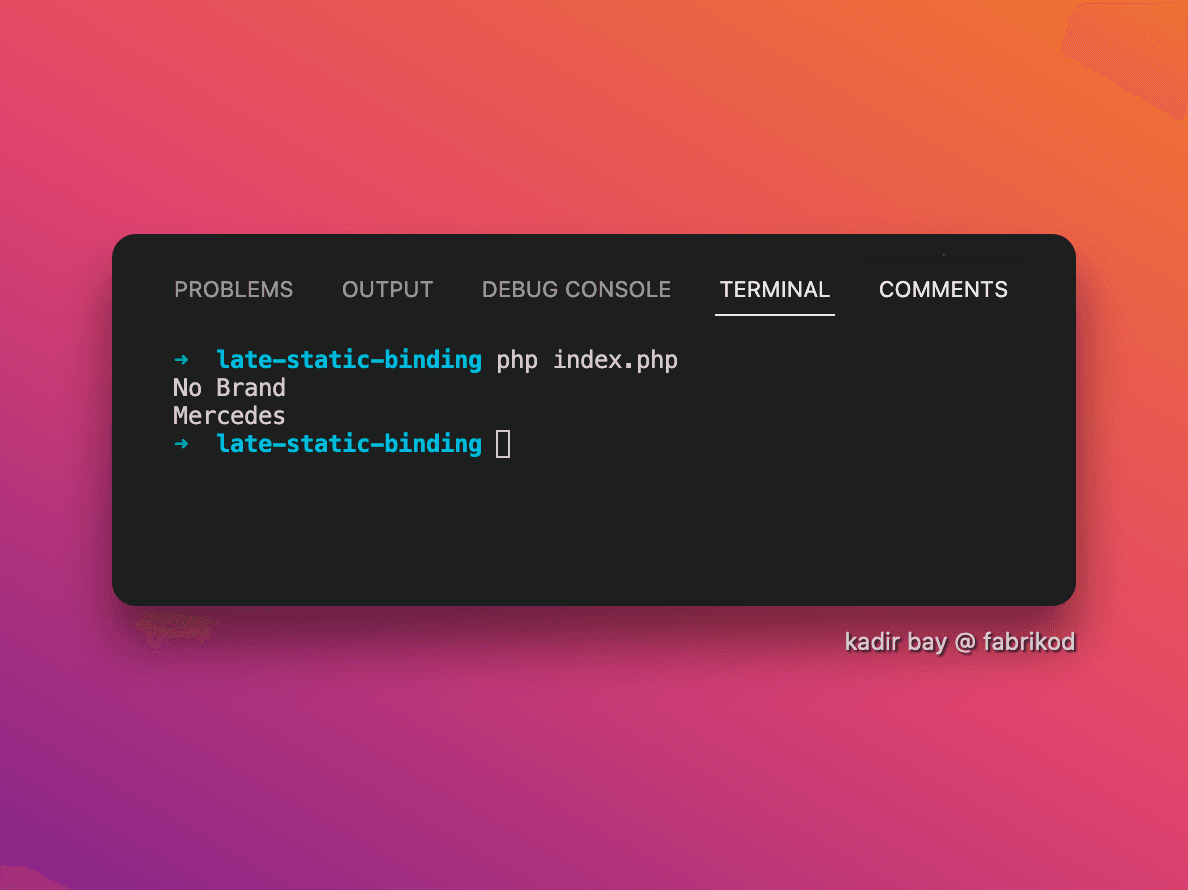Select the TERMINAL tab

tap(774, 289)
